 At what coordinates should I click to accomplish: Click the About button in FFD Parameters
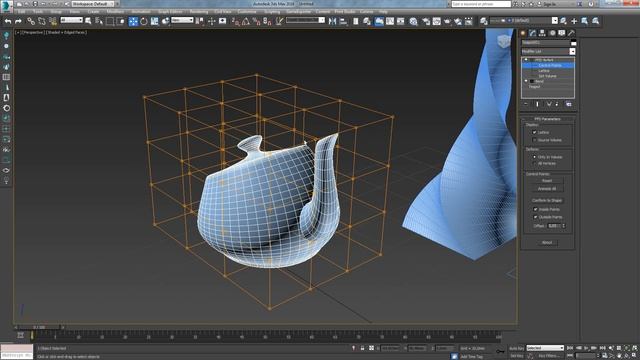547,242
